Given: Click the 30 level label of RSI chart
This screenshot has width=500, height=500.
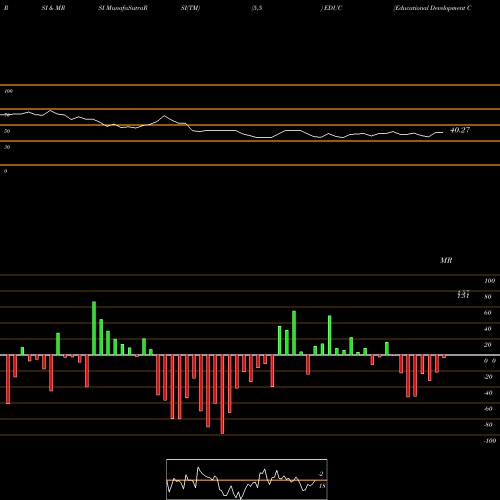Looking at the screenshot, I should point(7,147).
